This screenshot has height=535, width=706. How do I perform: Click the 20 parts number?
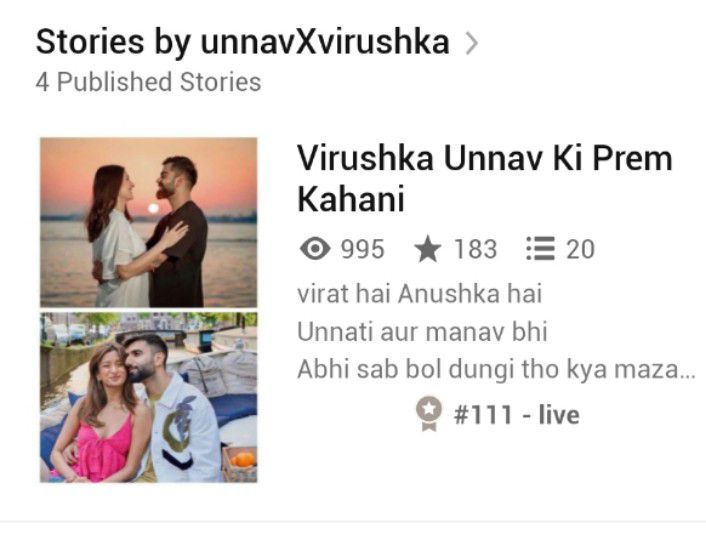580,249
